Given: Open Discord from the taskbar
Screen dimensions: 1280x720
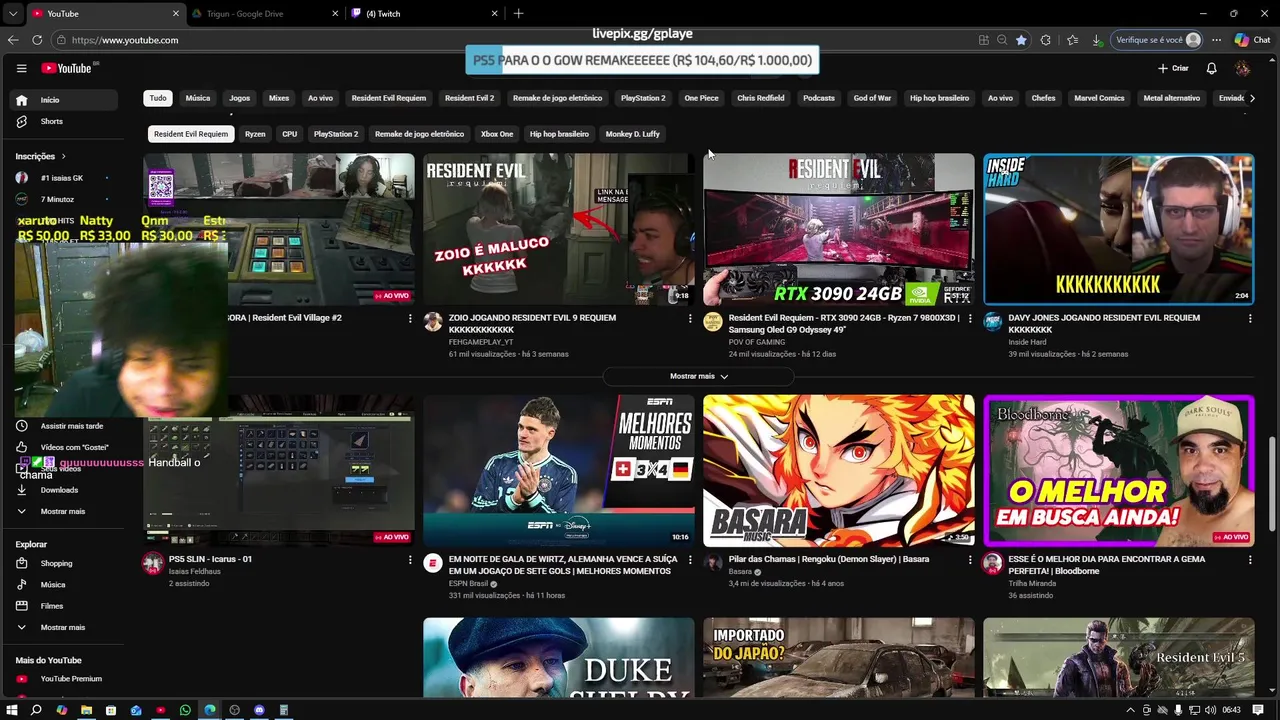Looking at the screenshot, I should (259, 710).
